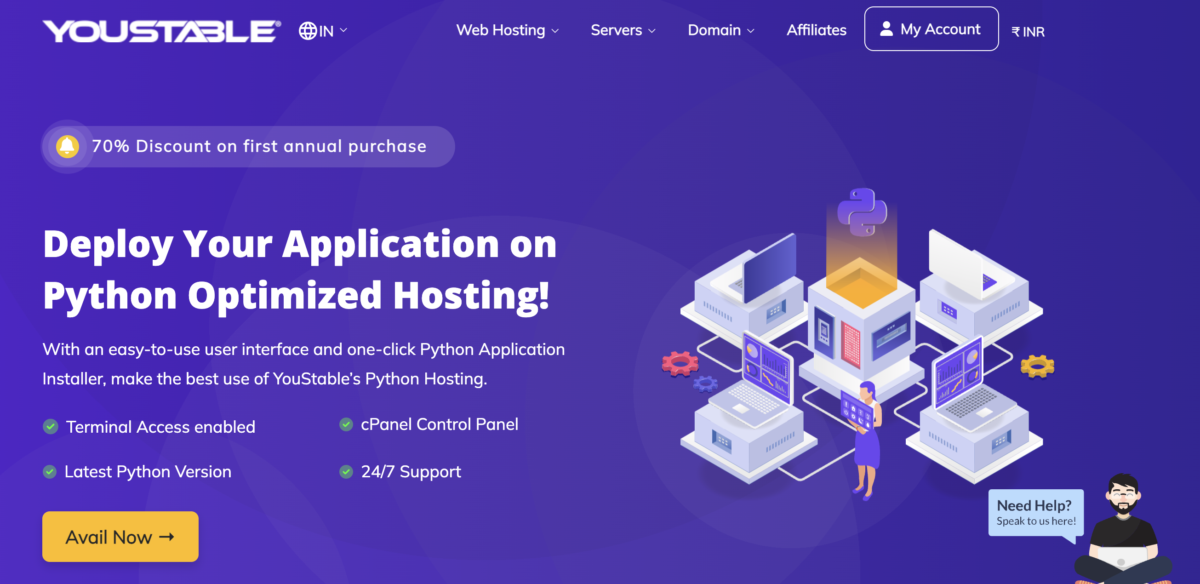
Task: Click the Avail Now button
Action: point(120,536)
